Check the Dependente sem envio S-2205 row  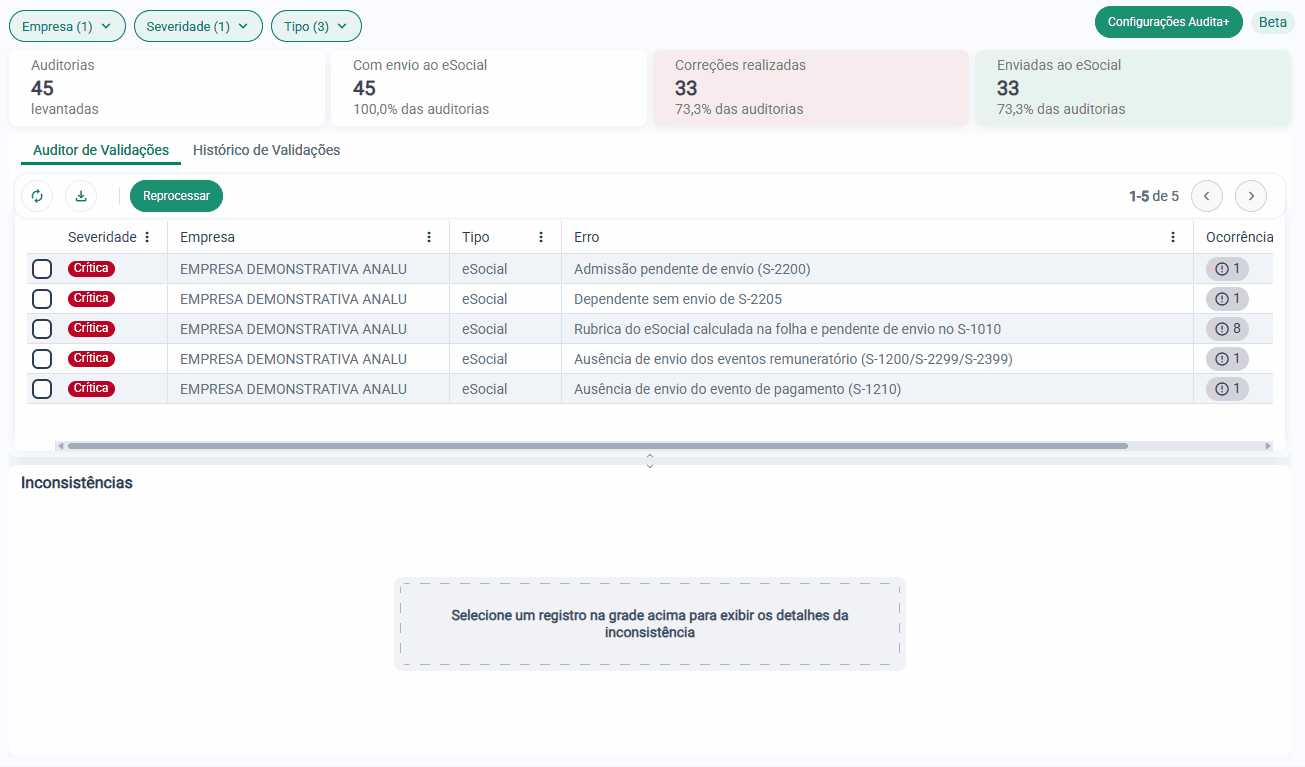[x=42, y=299]
